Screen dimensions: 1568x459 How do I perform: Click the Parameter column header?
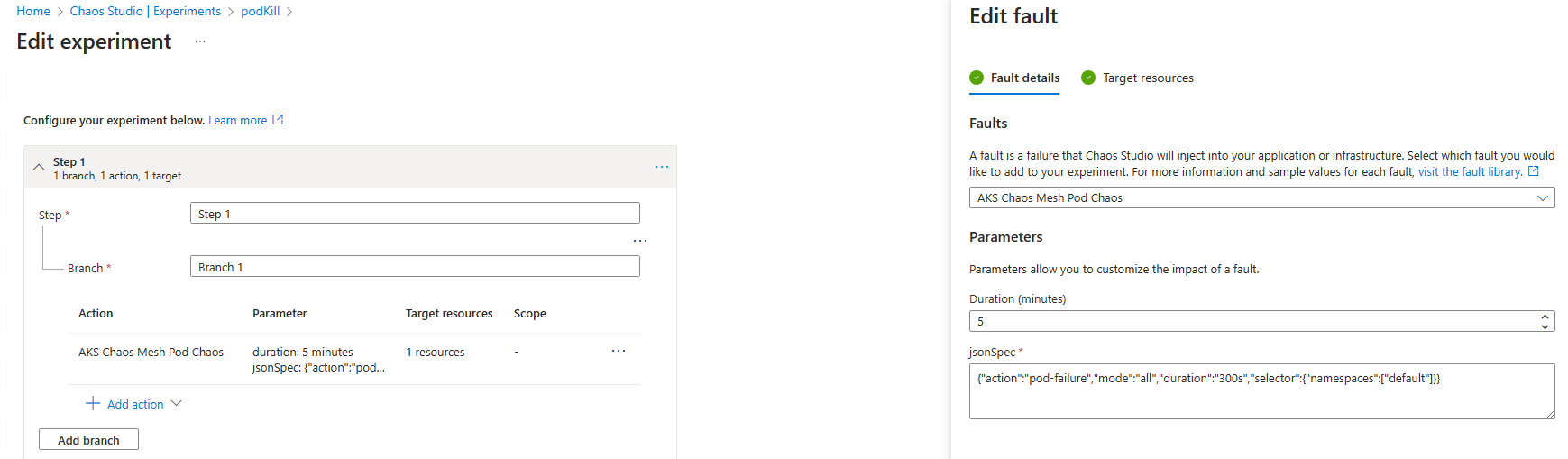[280, 313]
